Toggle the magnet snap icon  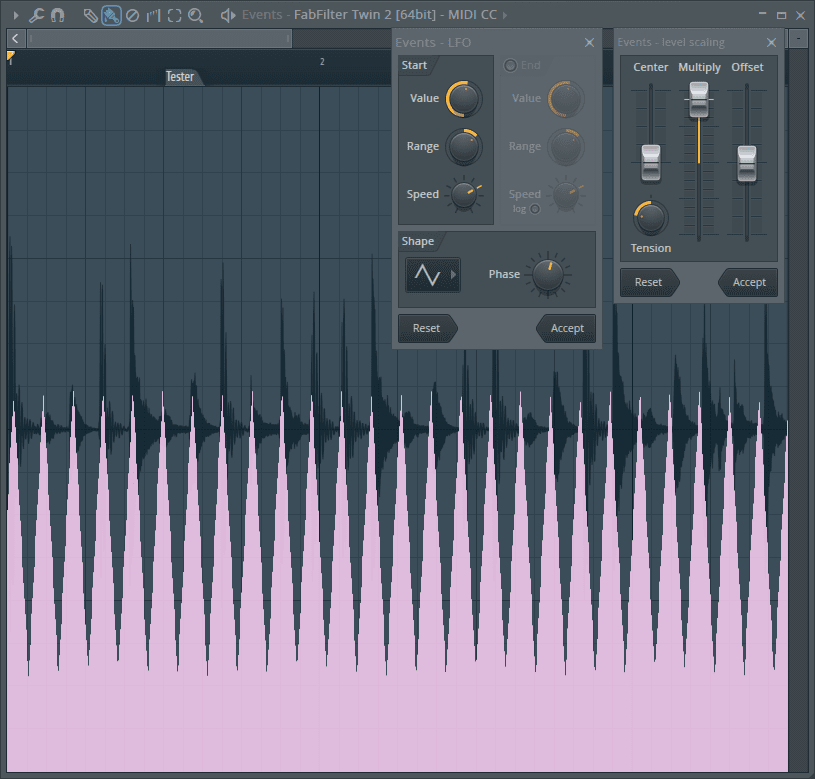57,15
